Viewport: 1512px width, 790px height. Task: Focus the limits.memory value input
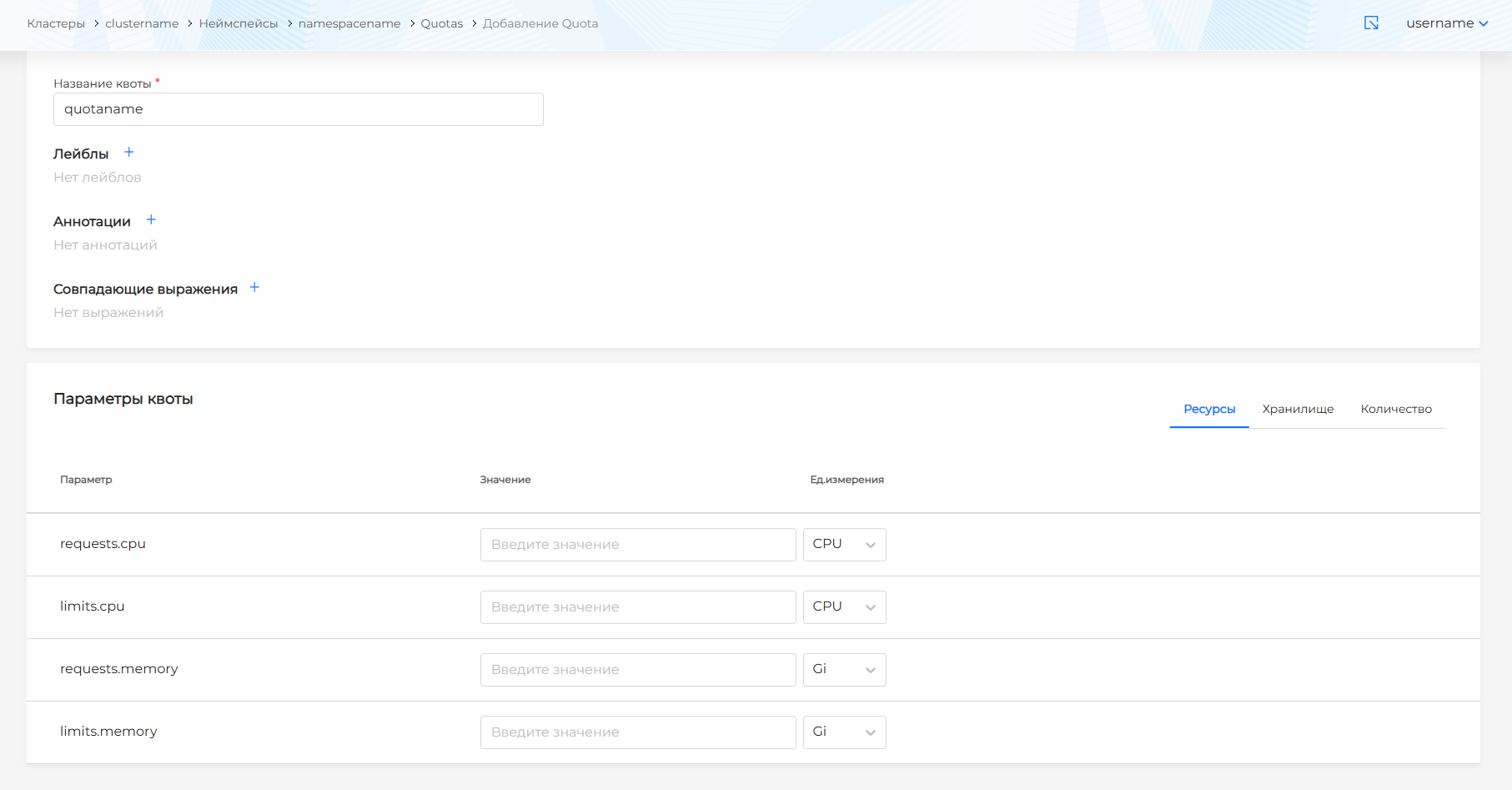coord(637,732)
